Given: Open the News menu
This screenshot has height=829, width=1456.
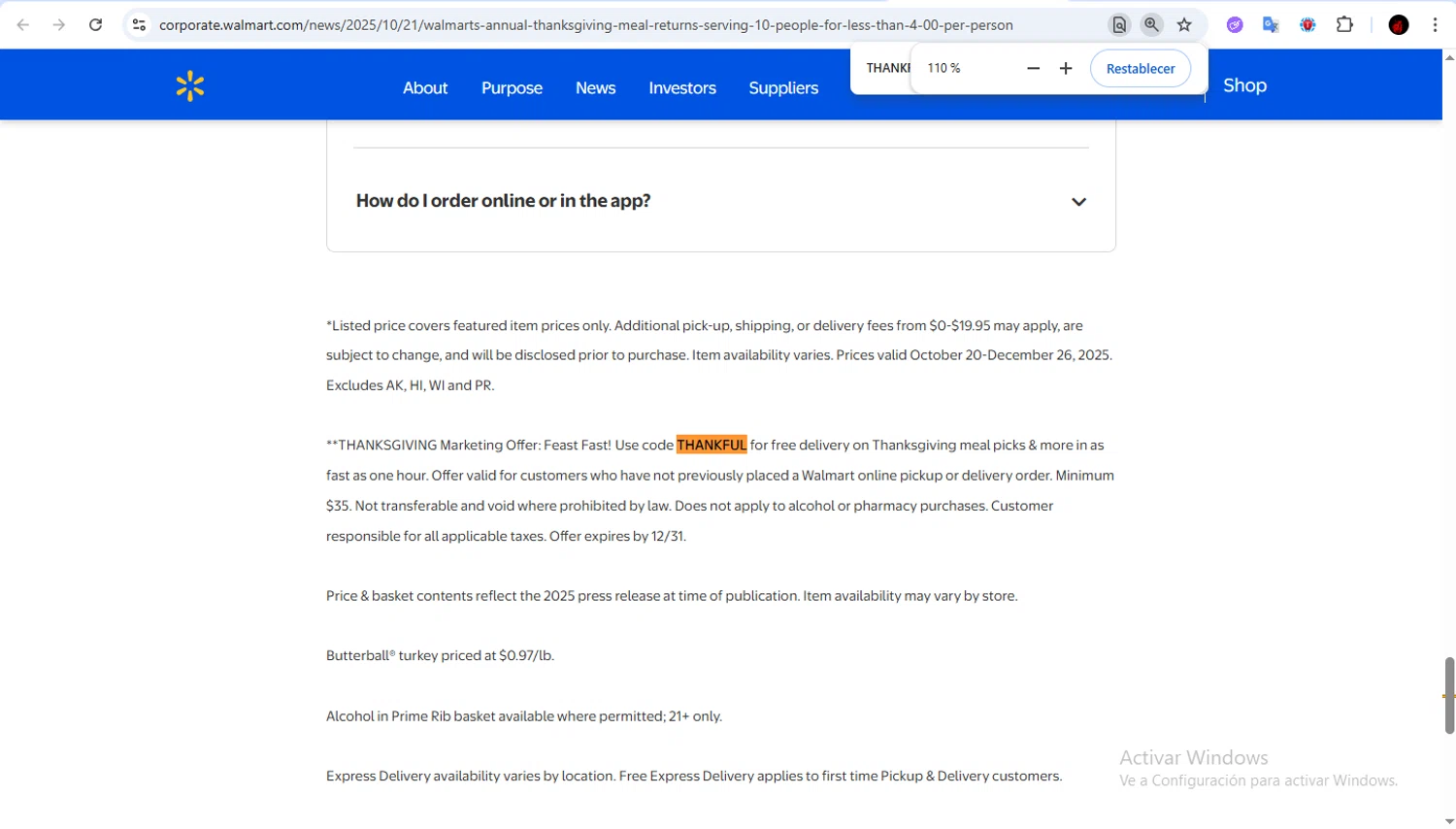Looking at the screenshot, I should 595,87.
